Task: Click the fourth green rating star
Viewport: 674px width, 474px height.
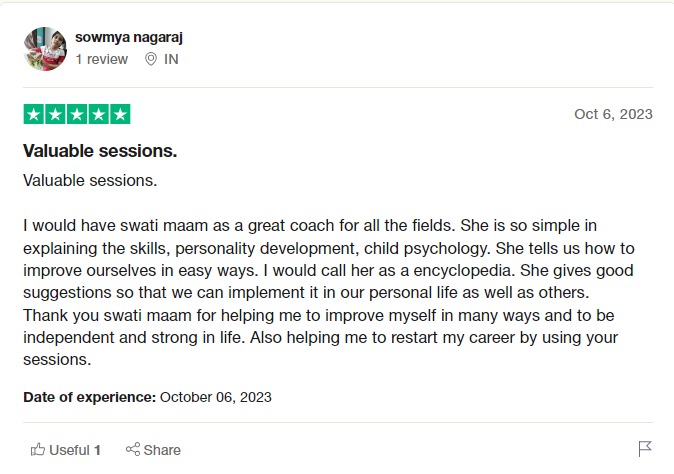Action: [98, 114]
